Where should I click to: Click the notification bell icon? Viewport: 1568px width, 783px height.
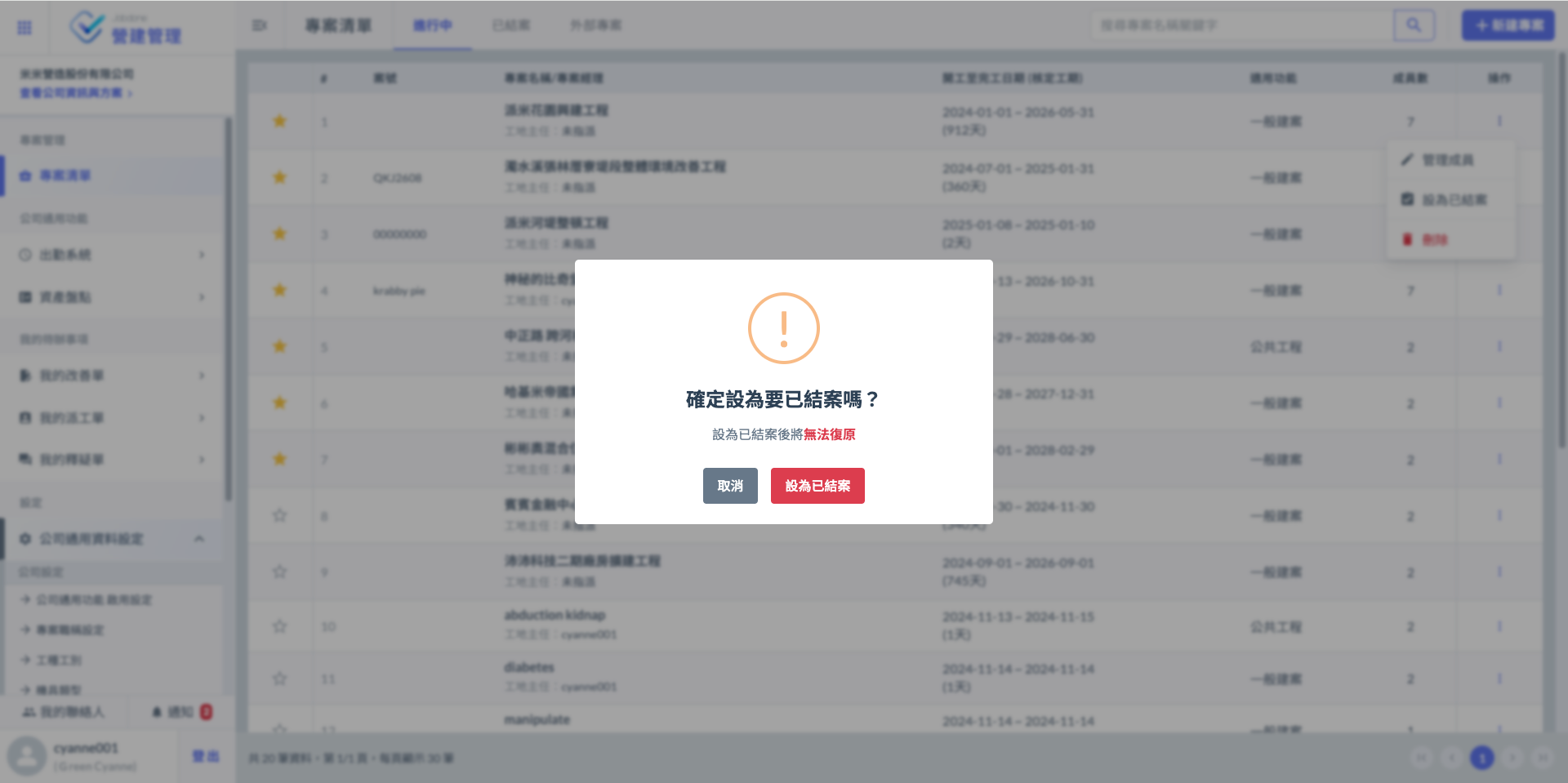coord(157,712)
